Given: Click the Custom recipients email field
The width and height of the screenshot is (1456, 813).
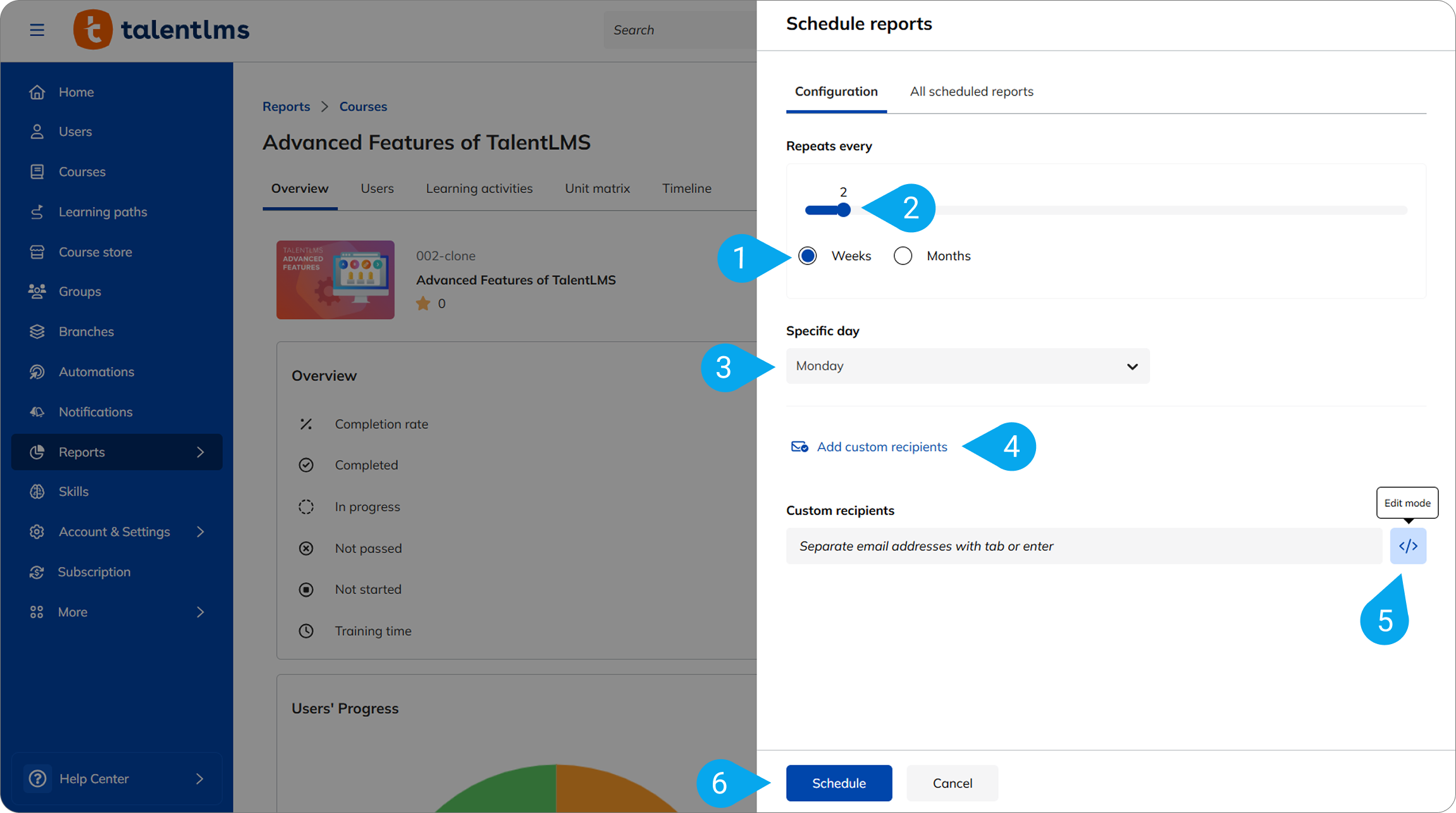Looking at the screenshot, I should 1083,546.
